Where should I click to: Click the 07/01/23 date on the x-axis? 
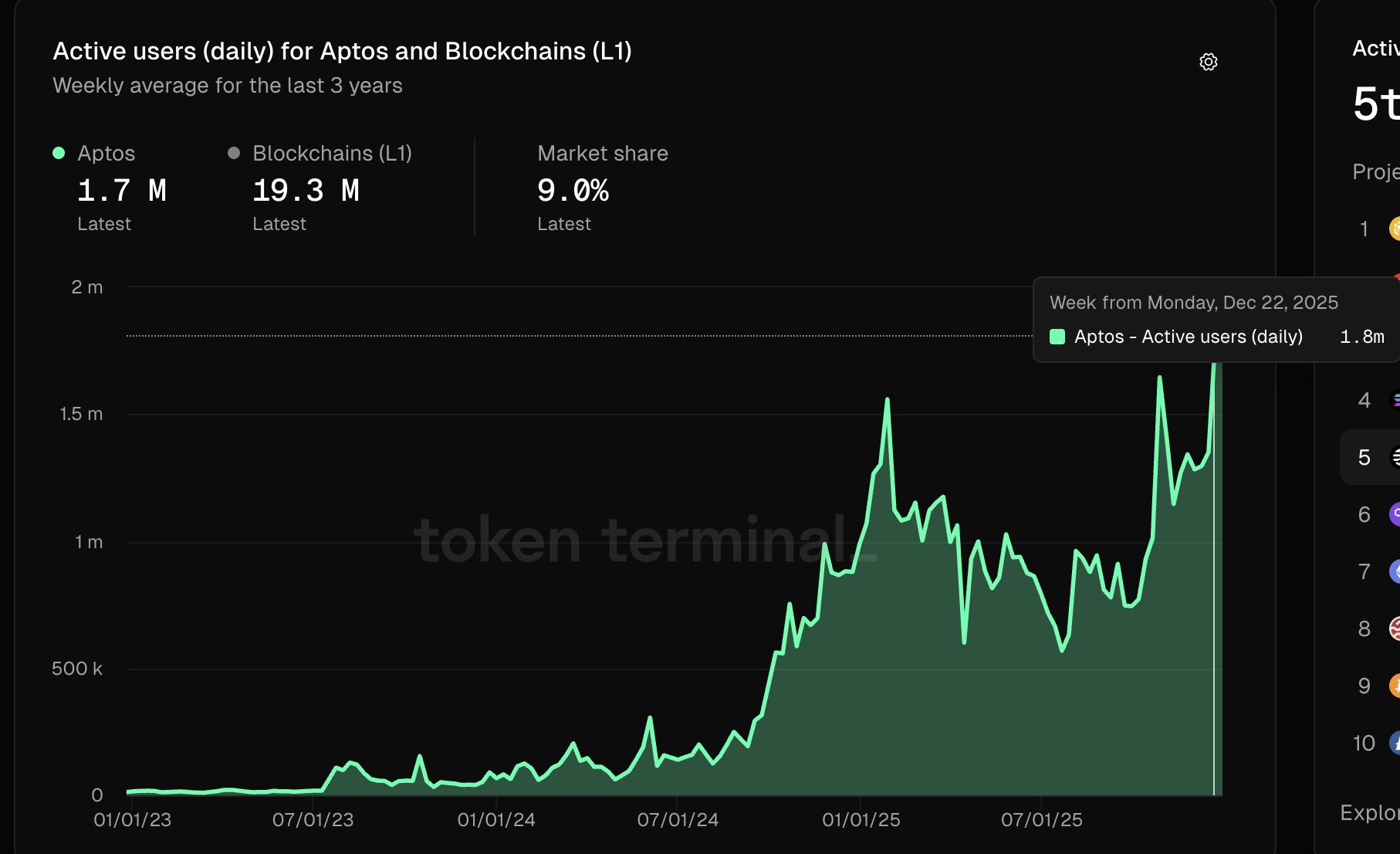pyautogui.click(x=313, y=820)
